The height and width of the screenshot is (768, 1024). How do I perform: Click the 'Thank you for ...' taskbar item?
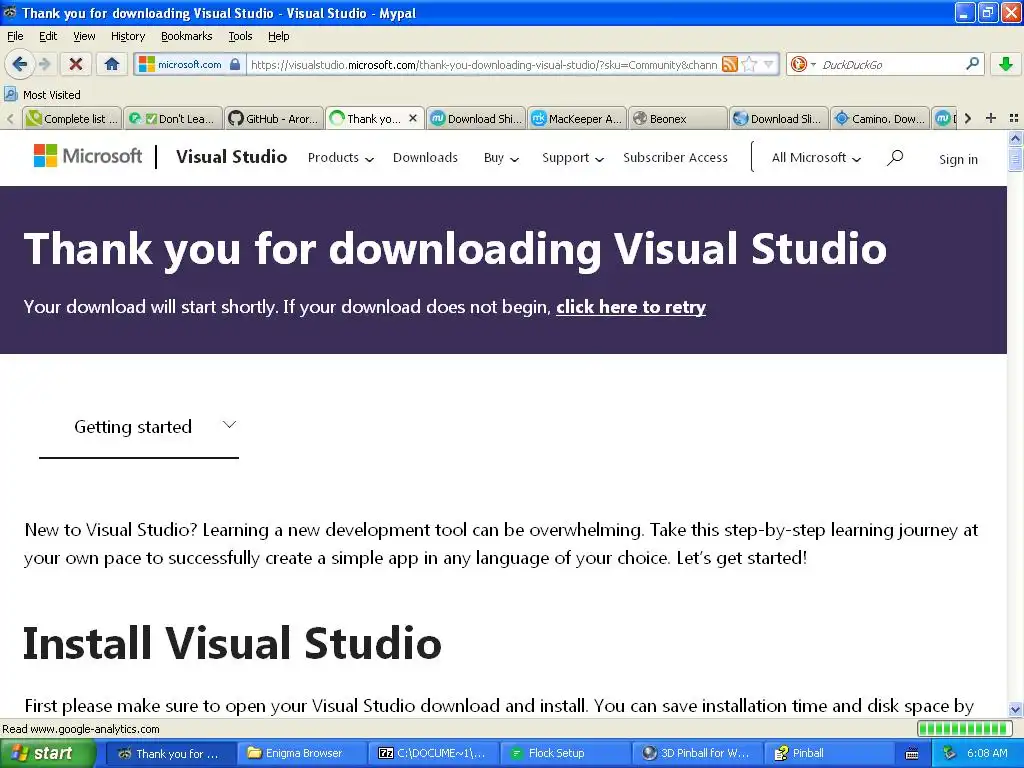point(169,753)
